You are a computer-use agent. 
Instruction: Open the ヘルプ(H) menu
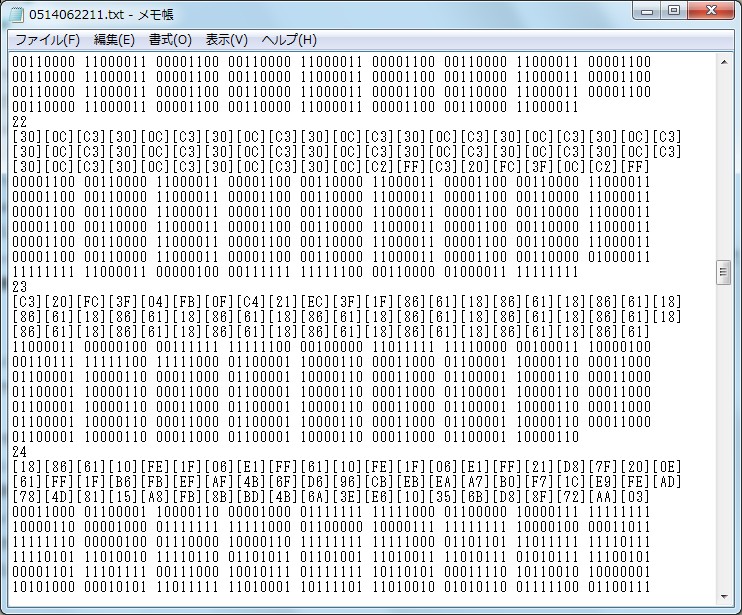click(289, 40)
